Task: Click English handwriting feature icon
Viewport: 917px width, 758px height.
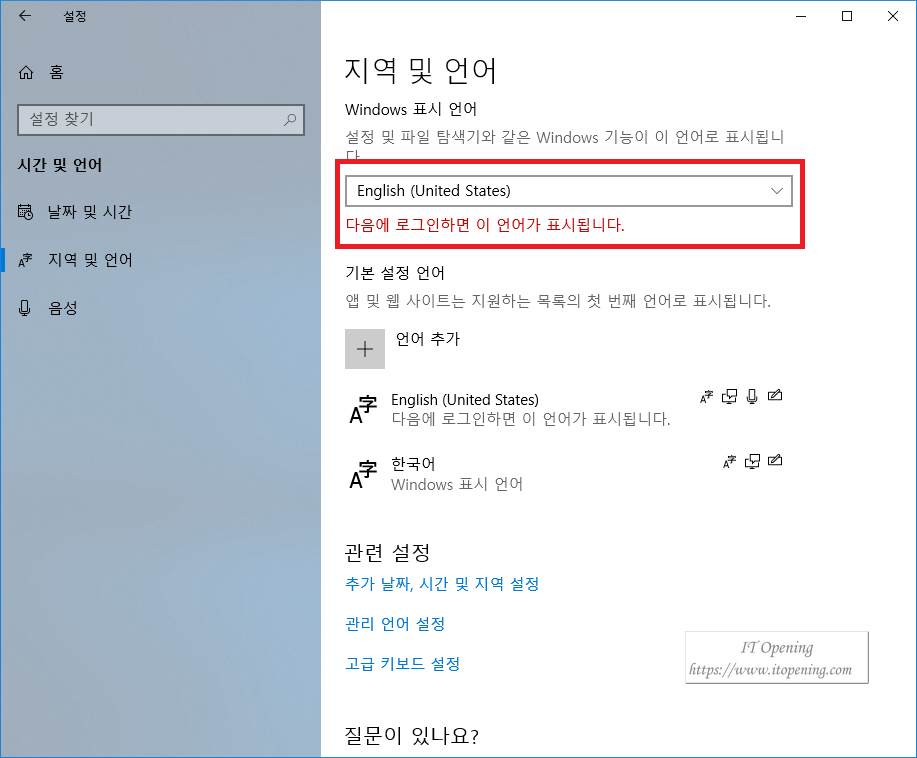Action: (x=775, y=396)
